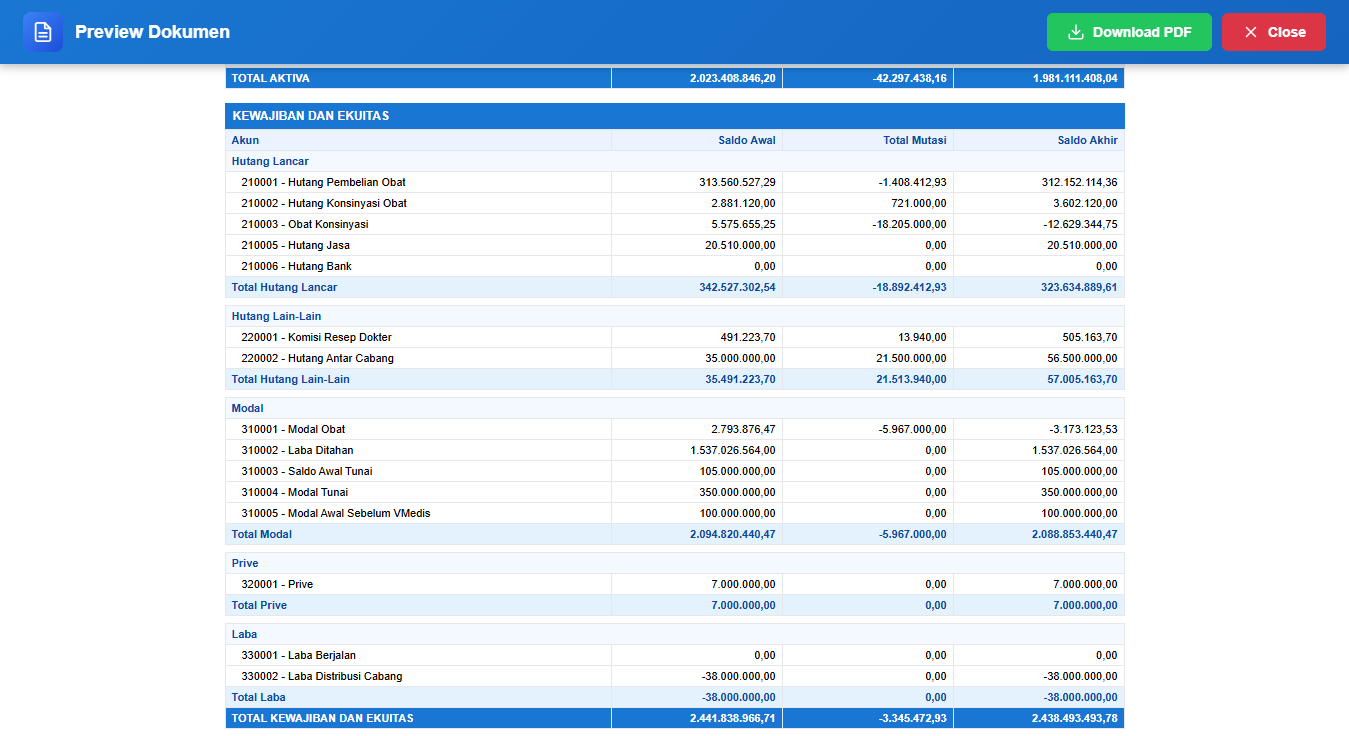Click the Total Hutang Lancar summary row
The image size is (1349, 736).
click(x=675, y=287)
